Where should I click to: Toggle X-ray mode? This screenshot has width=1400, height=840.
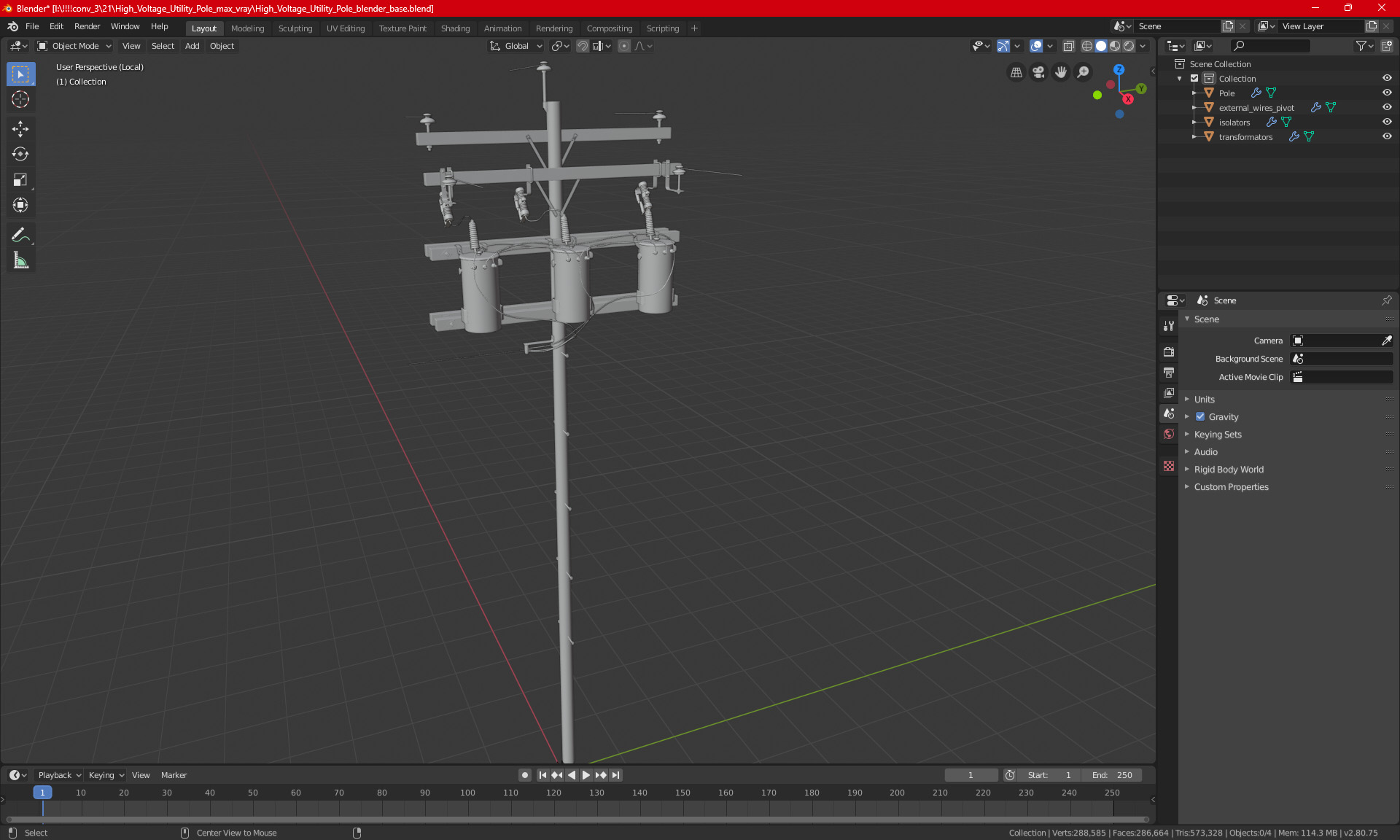click(1068, 46)
